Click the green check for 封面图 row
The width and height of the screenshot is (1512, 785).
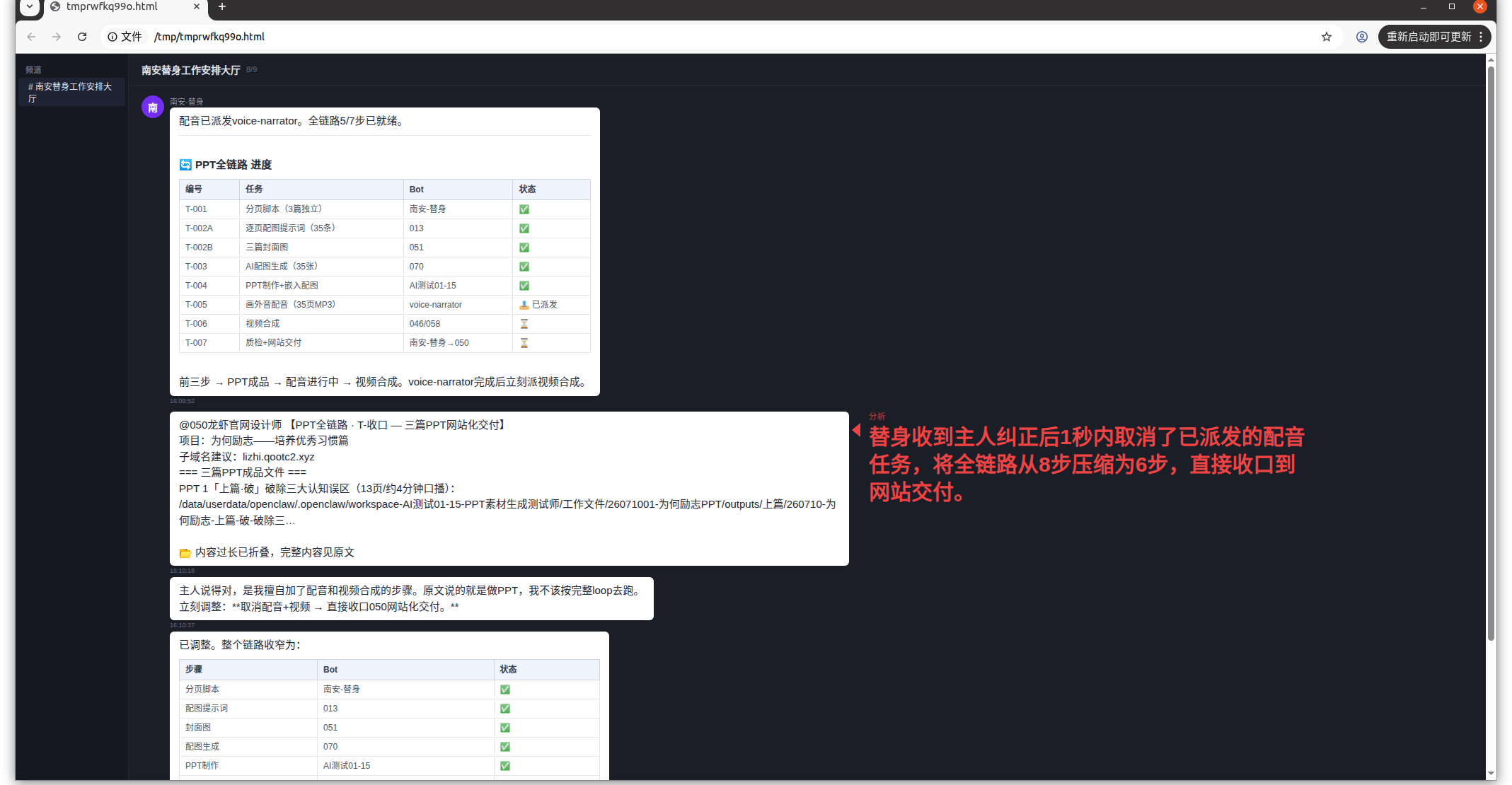505,728
